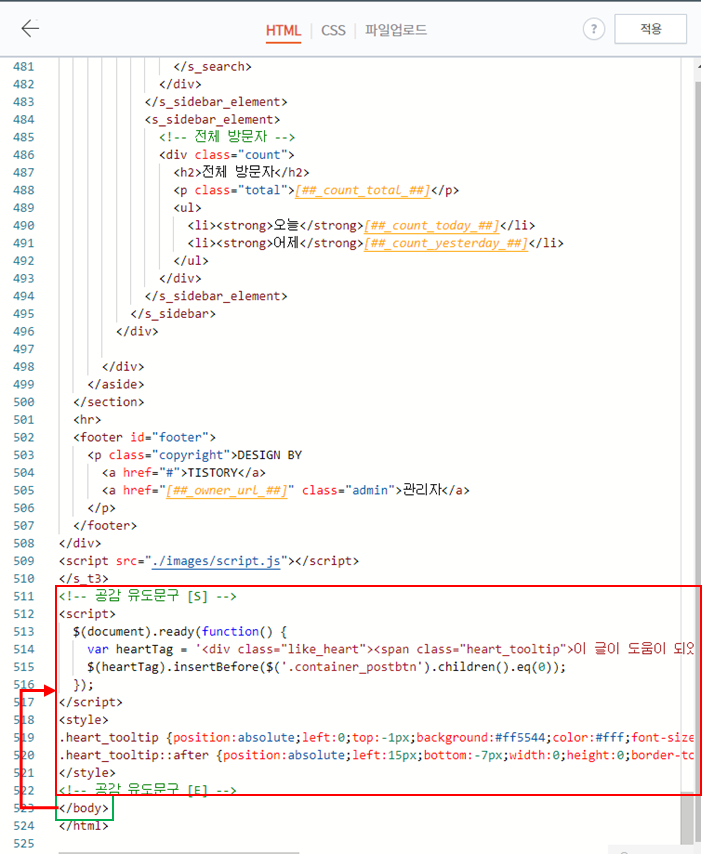
Task: Click the var heartTag line
Action: (391, 649)
